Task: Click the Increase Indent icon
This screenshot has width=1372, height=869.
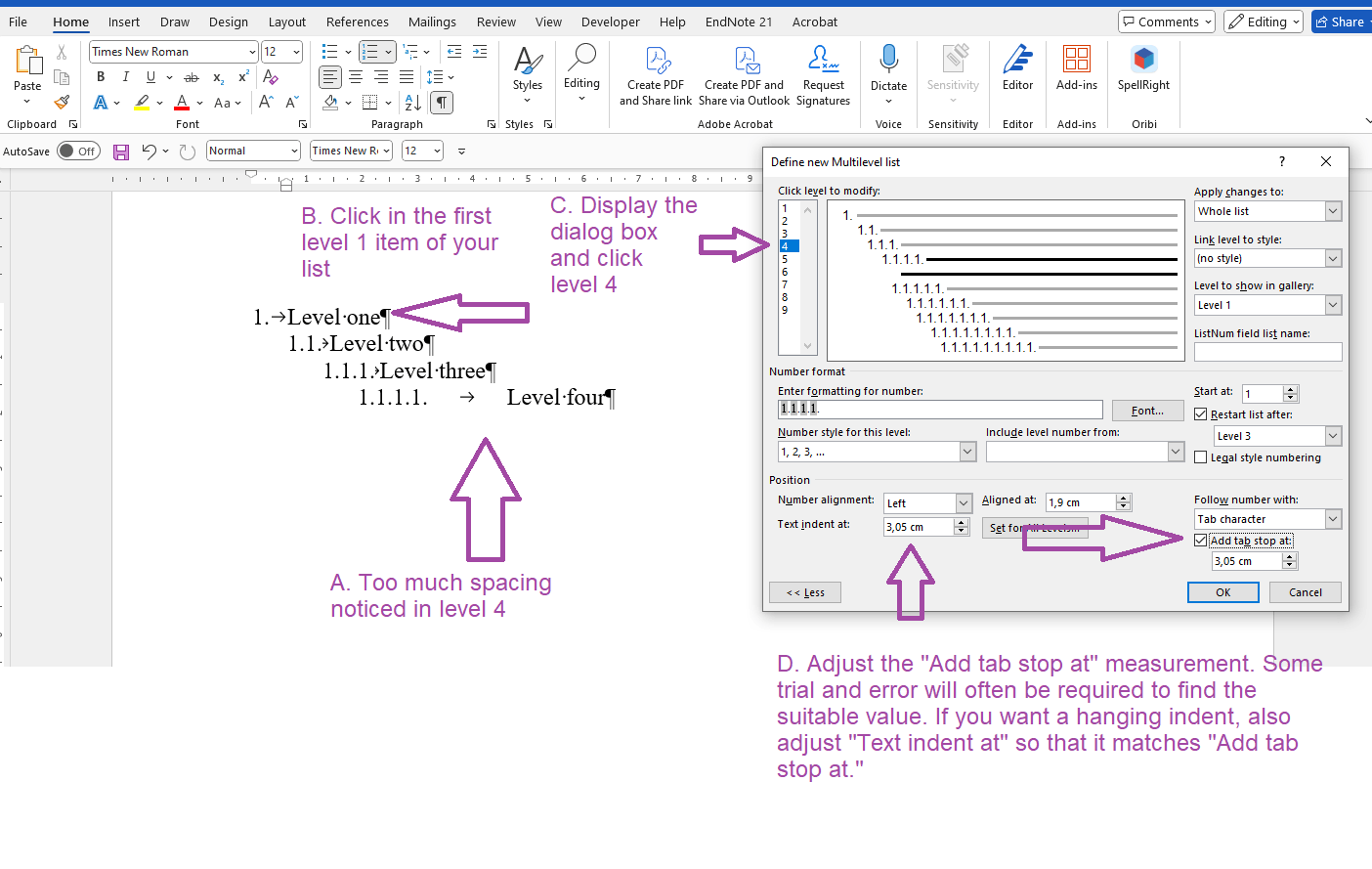Action: pyautogui.click(x=480, y=52)
